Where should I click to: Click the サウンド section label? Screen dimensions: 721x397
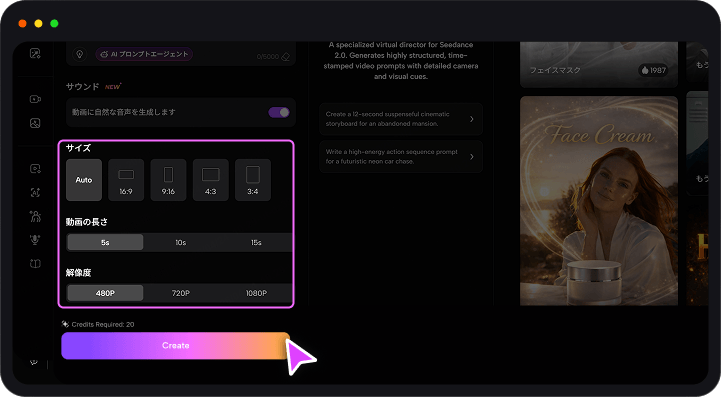[x=82, y=86]
